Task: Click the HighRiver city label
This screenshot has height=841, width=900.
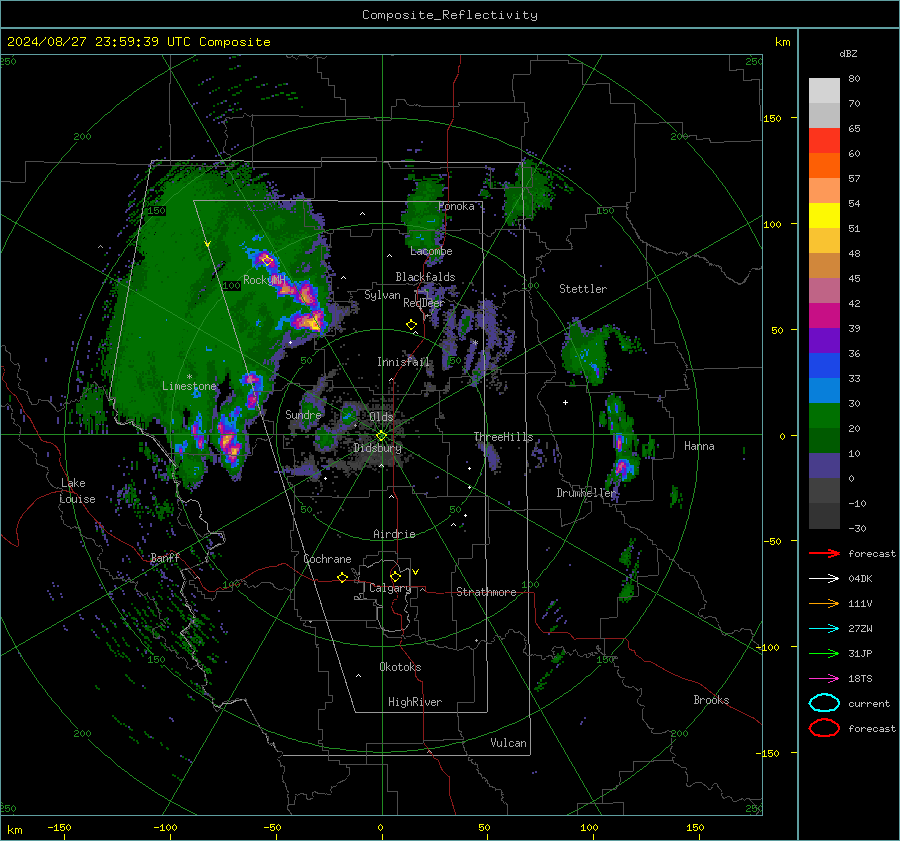Action: click(415, 702)
